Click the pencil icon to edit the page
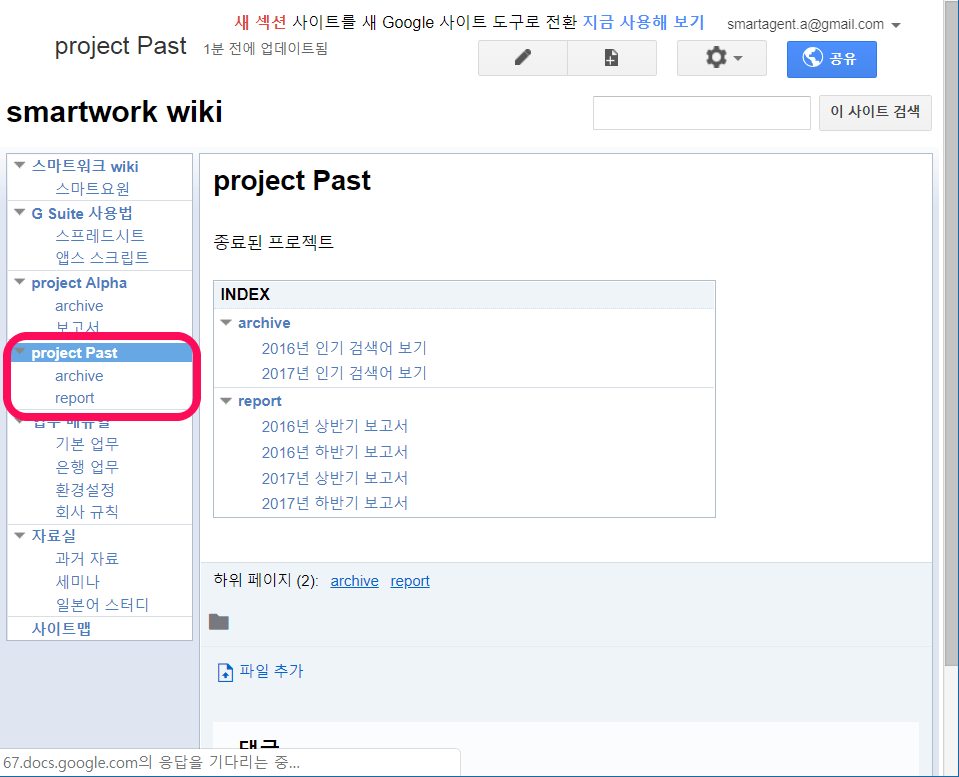This screenshot has width=959, height=777. point(521,57)
